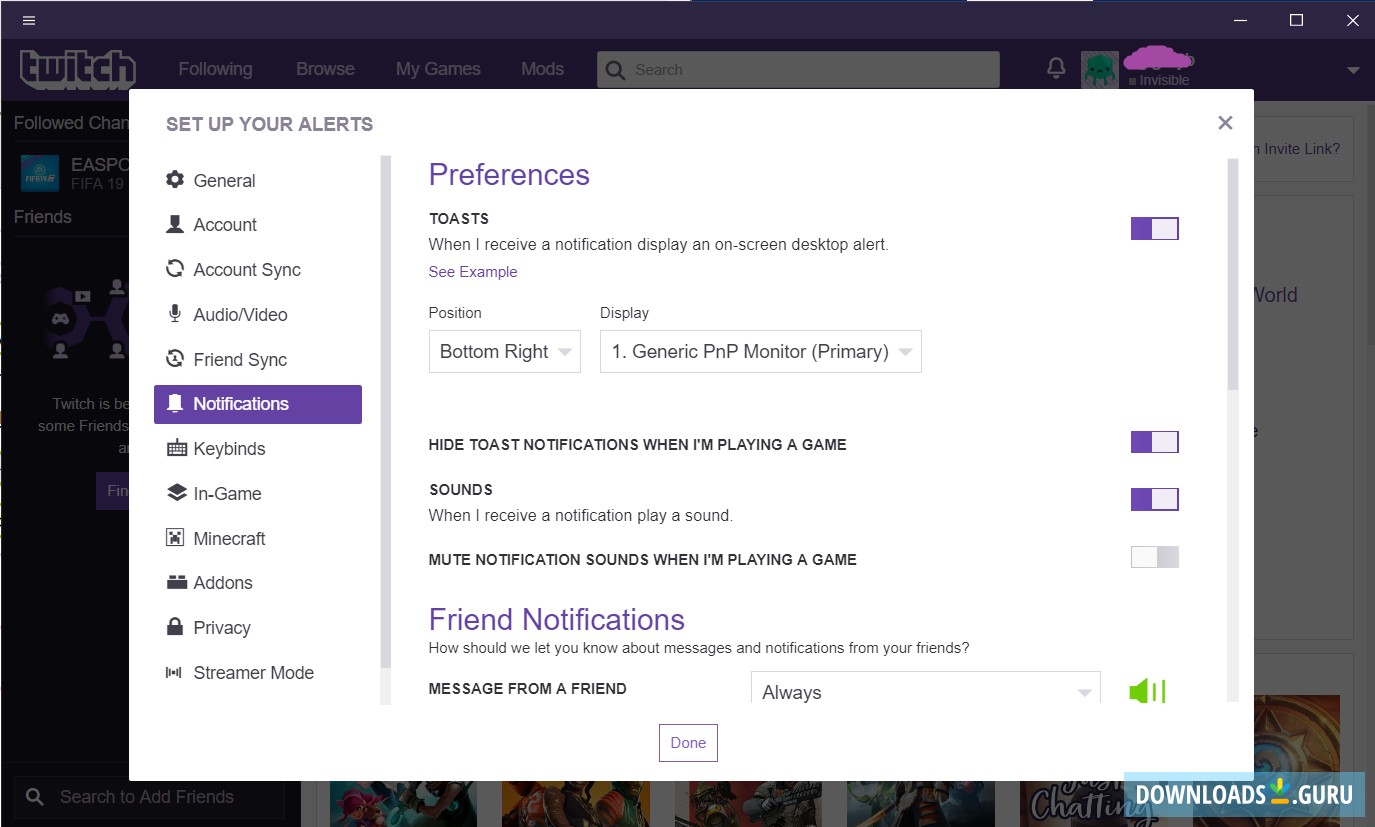Click the Search to Add Friends field

pos(146,796)
